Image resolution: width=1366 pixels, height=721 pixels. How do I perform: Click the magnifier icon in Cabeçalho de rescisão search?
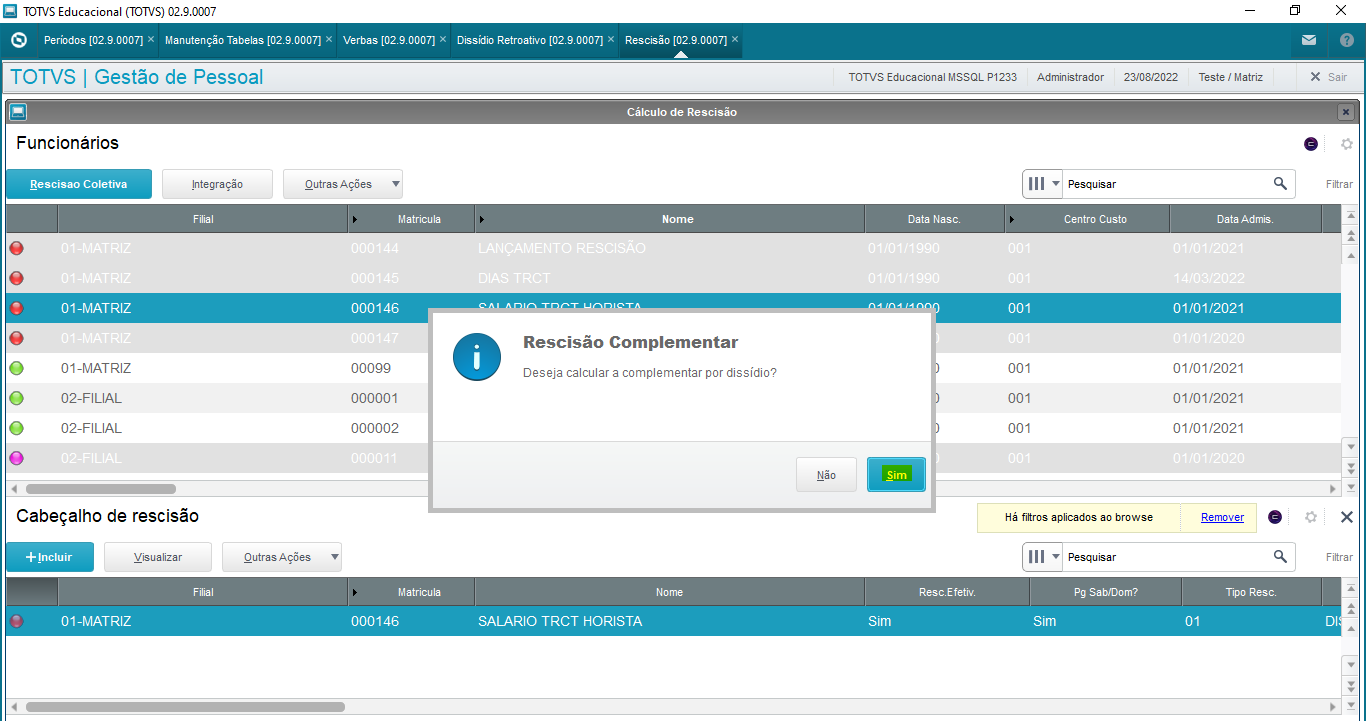1280,557
